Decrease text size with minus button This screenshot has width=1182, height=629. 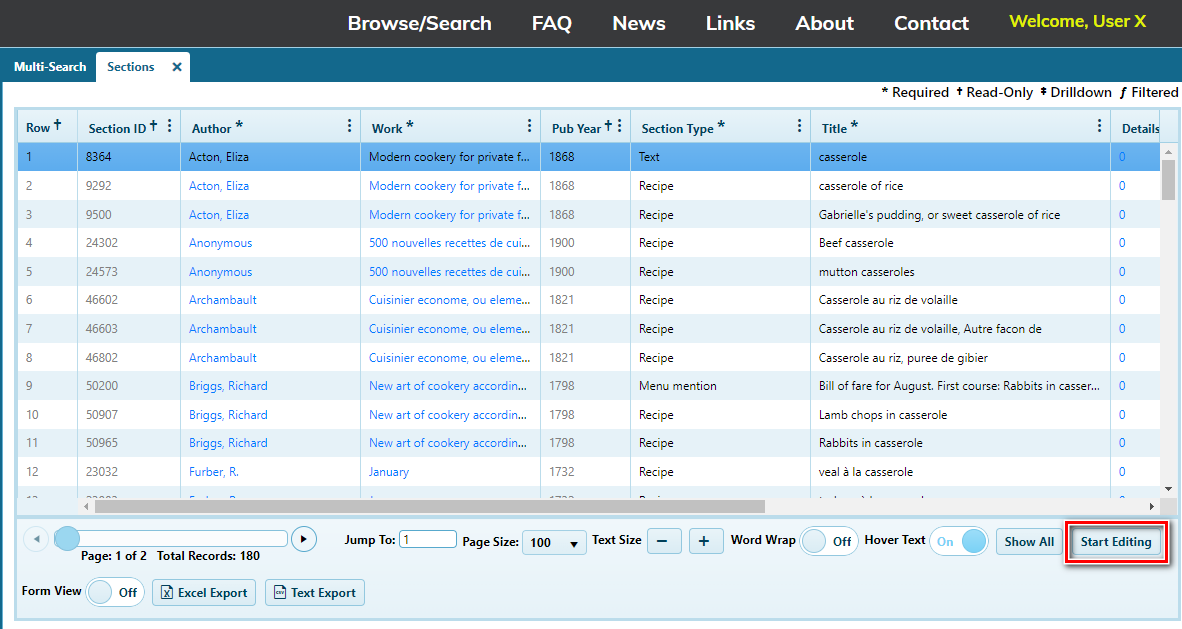click(x=664, y=541)
